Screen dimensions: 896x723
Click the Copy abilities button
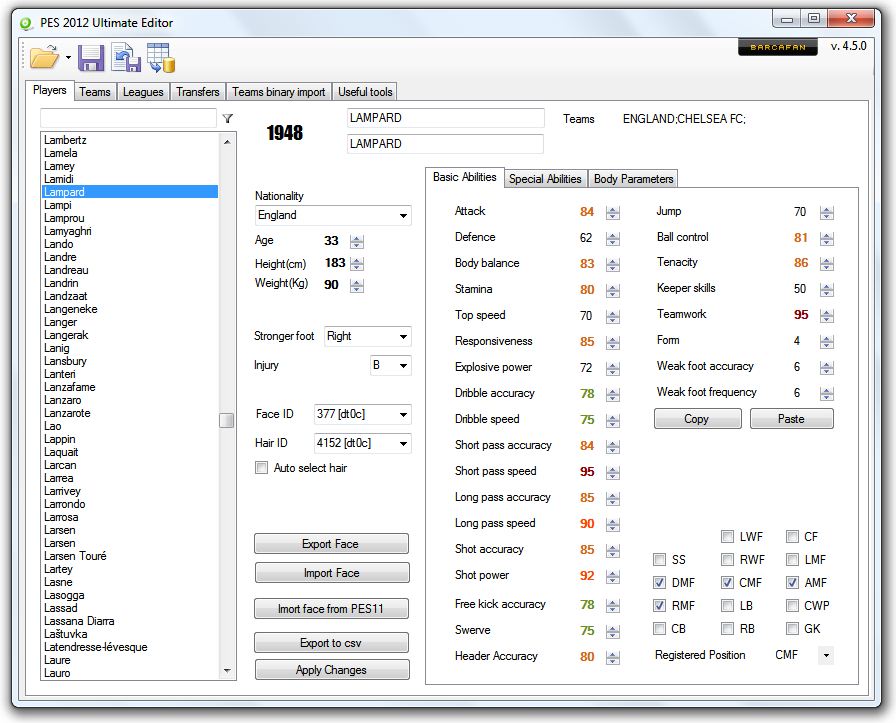tap(697, 419)
